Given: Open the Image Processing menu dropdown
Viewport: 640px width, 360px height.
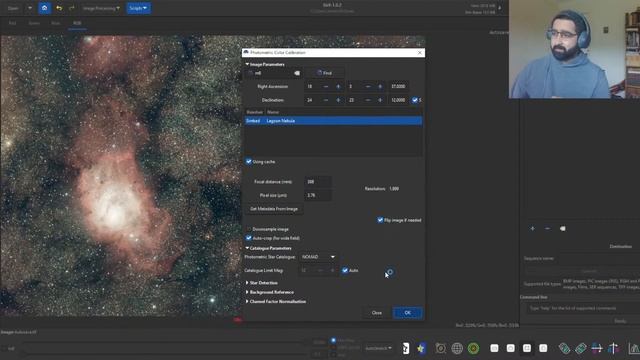Looking at the screenshot, I should click(101, 8).
